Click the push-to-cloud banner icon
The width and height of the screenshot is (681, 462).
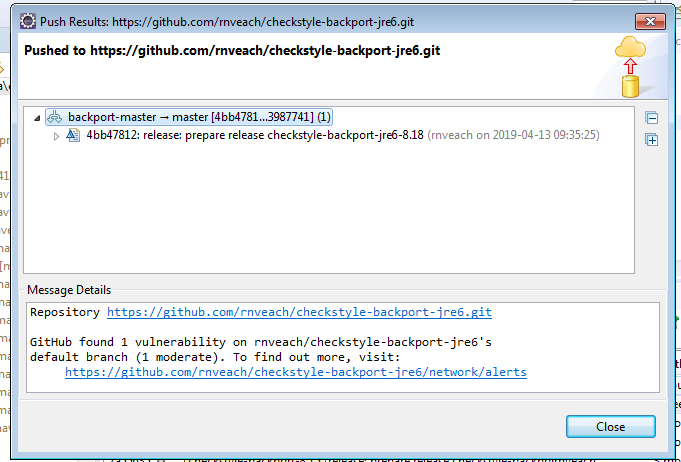630,66
